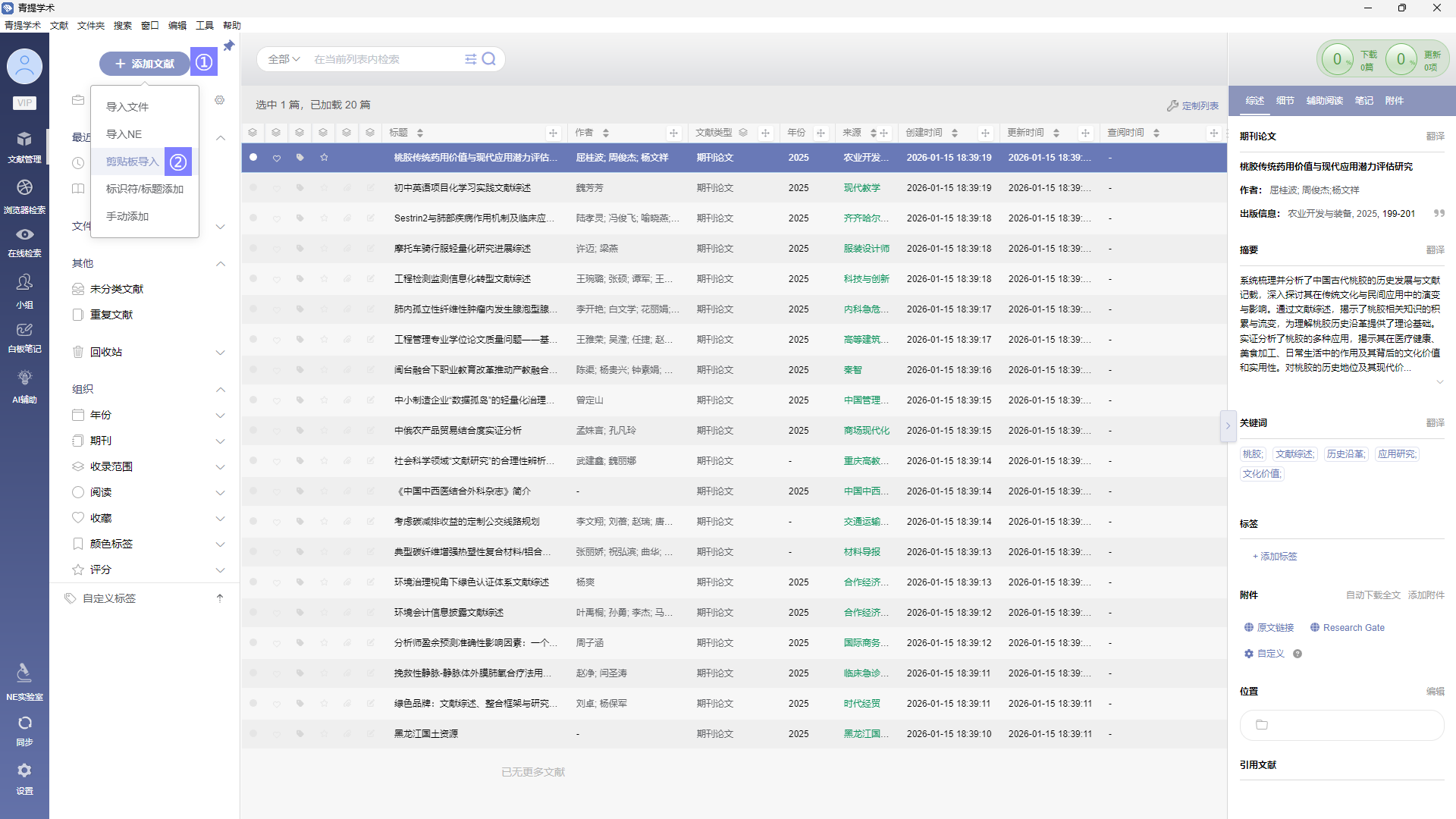
Task: Open 小组 group icon in sidebar
Action: (x=24, y=283)
